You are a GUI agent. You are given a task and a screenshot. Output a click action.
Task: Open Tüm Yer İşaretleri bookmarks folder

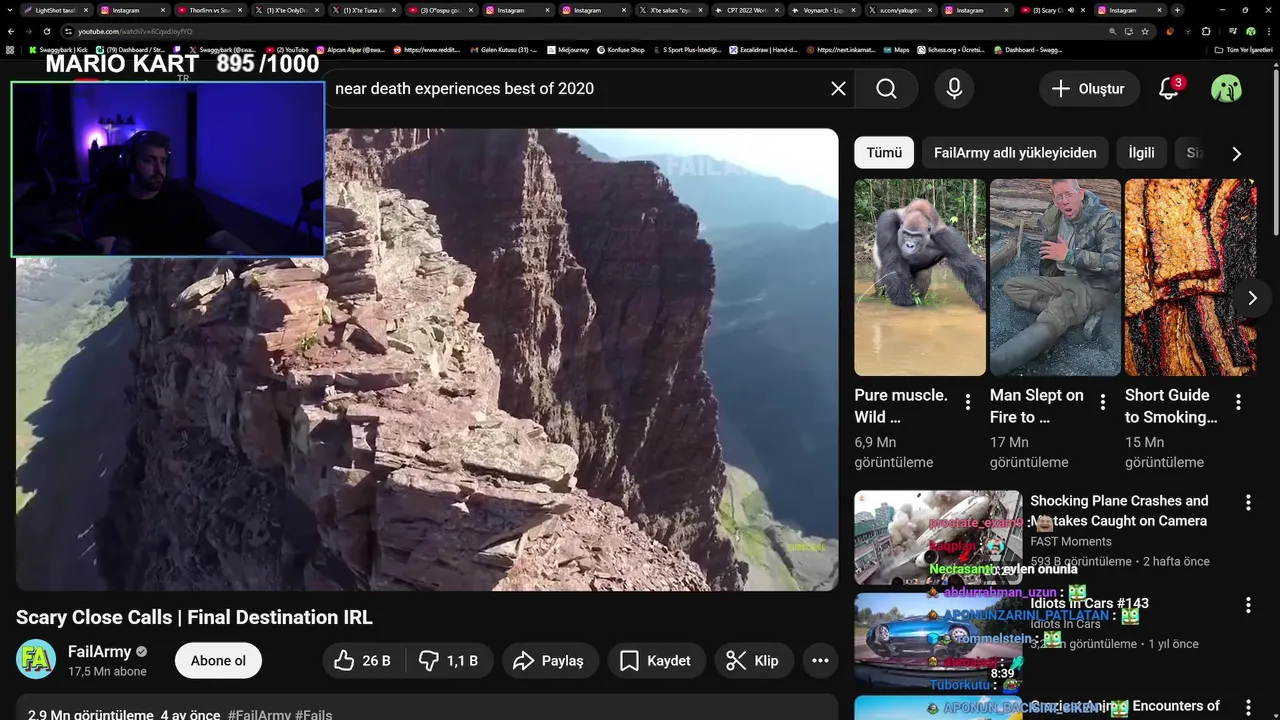pos(1243,50)
